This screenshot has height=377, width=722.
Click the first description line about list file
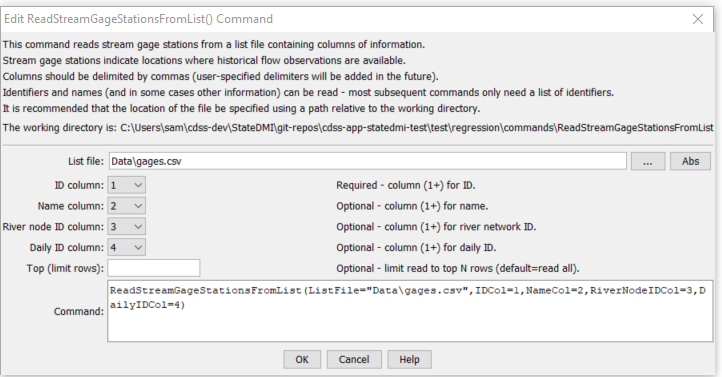pyautogui.click(x=214, y=45)
